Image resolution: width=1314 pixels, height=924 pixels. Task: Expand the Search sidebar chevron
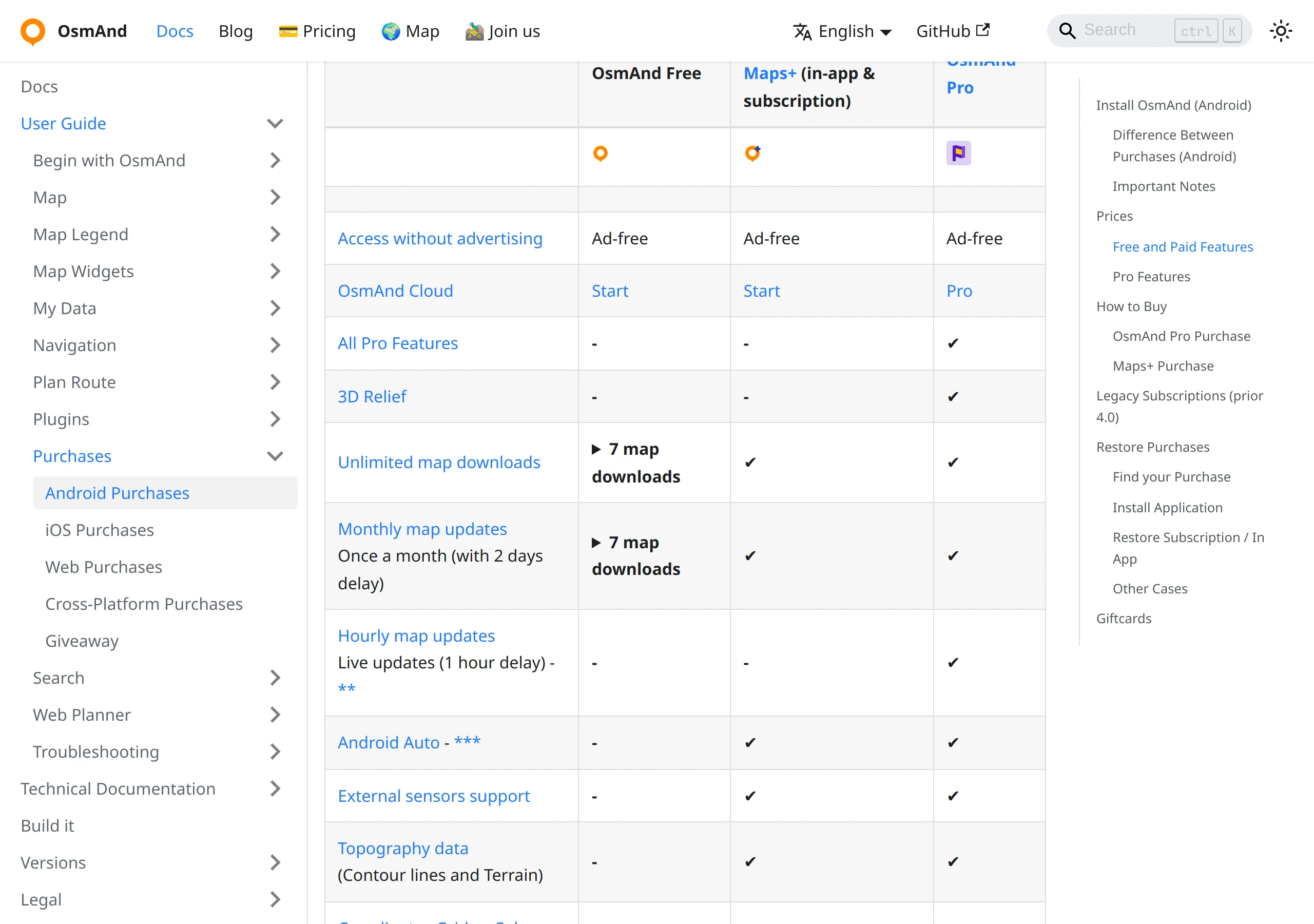[x=275, y=678]
